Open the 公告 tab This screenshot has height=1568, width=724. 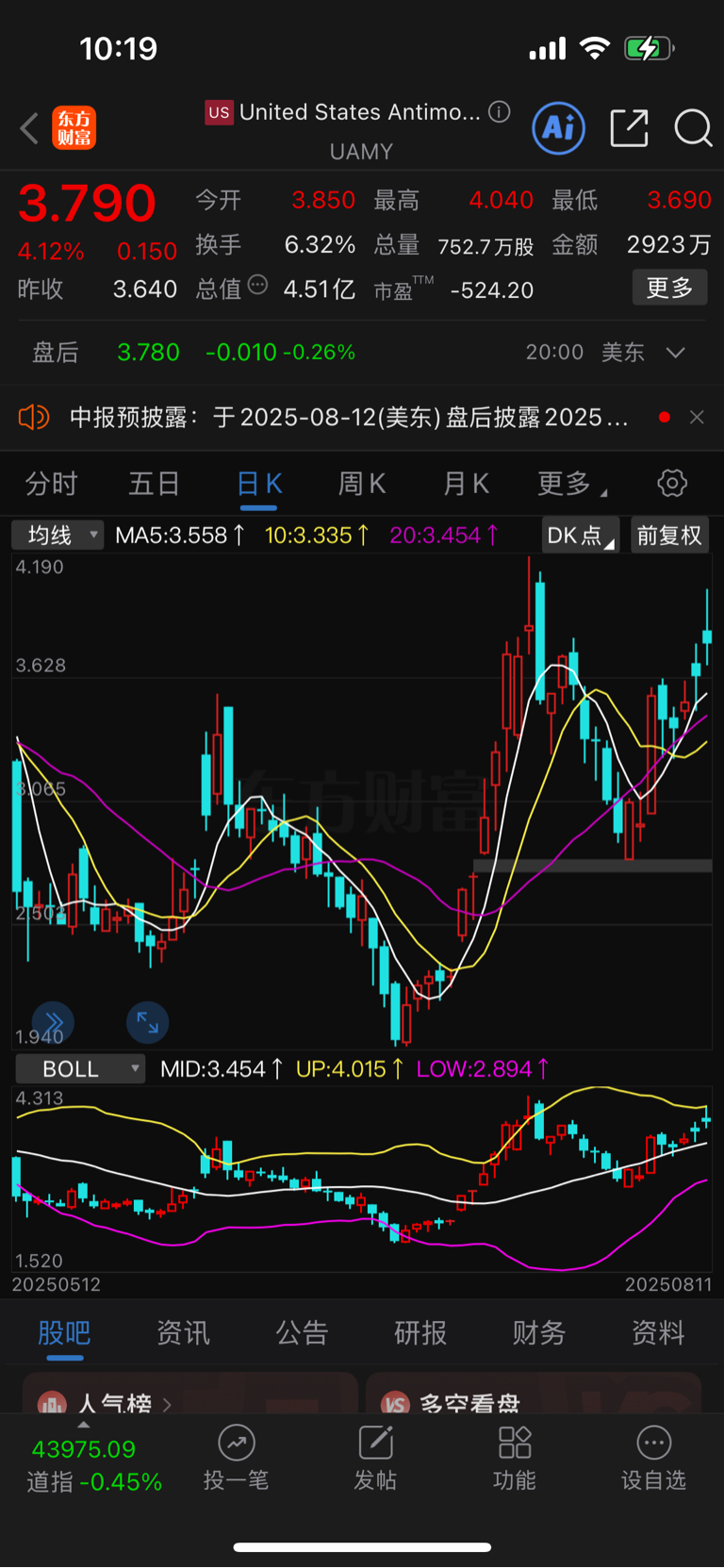pos(302,1332)
